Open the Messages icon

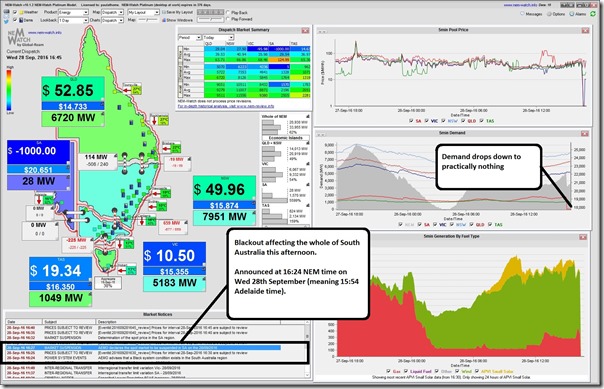coord(523,14)
